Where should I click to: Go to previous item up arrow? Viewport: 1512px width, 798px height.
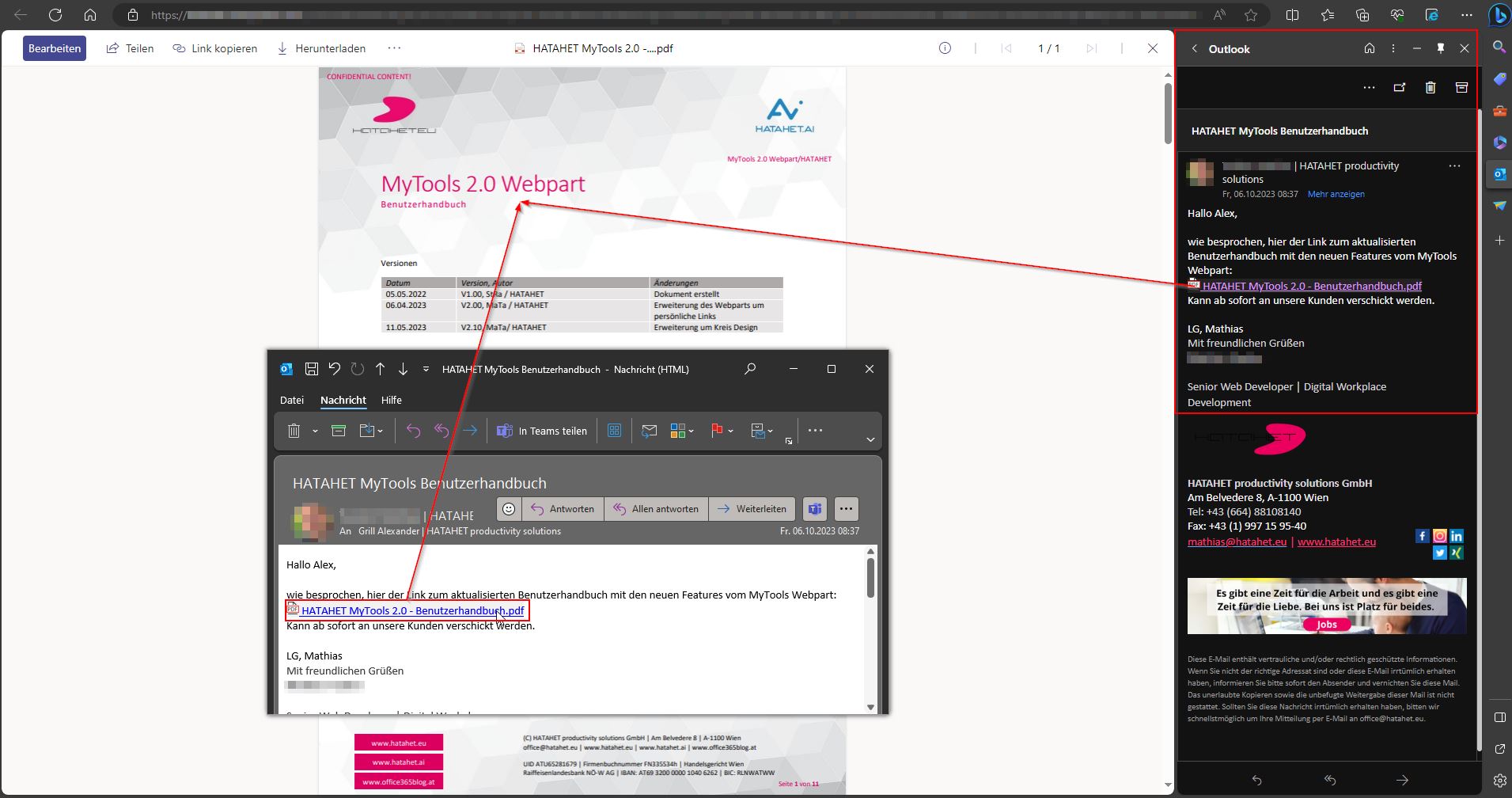click(x=381, y=369)
